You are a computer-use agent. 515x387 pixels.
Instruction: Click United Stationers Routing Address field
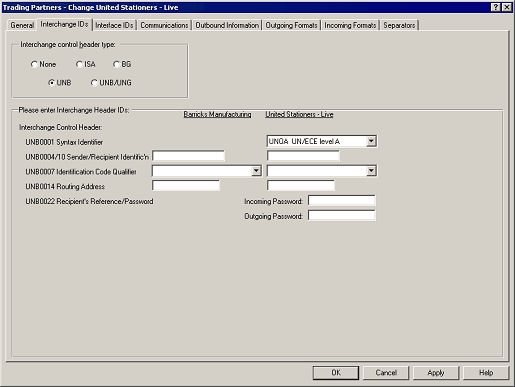[x=301, y=186]
